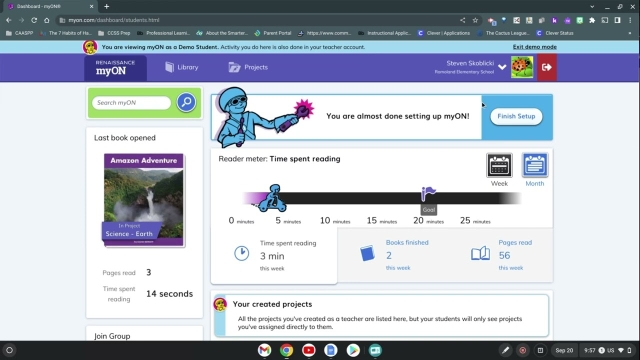Open the system status tray at 9:57

point(607,350)
